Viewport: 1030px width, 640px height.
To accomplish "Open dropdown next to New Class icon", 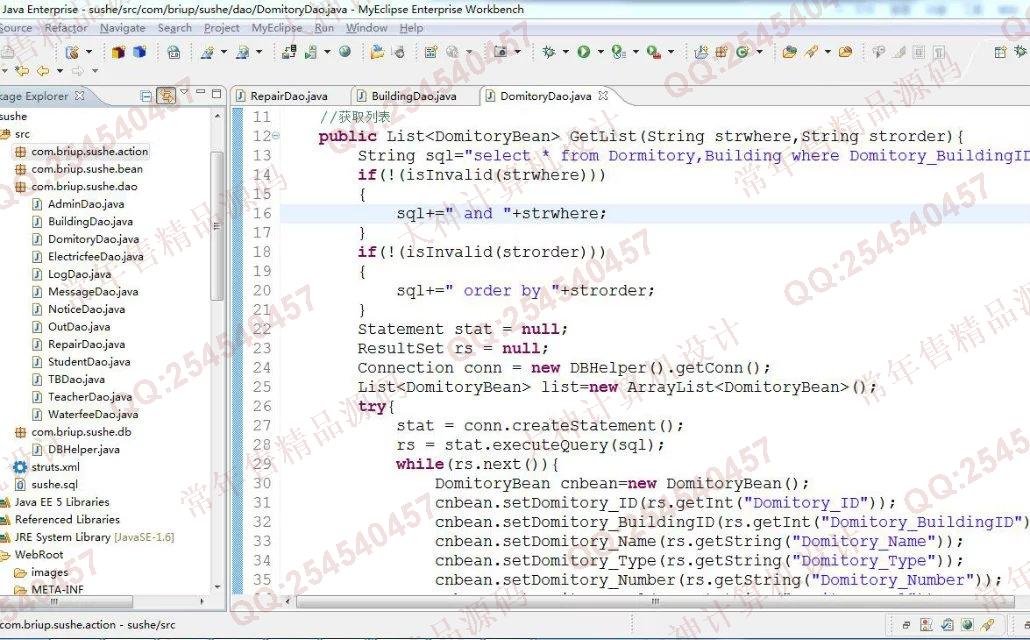I will [760, 52].
